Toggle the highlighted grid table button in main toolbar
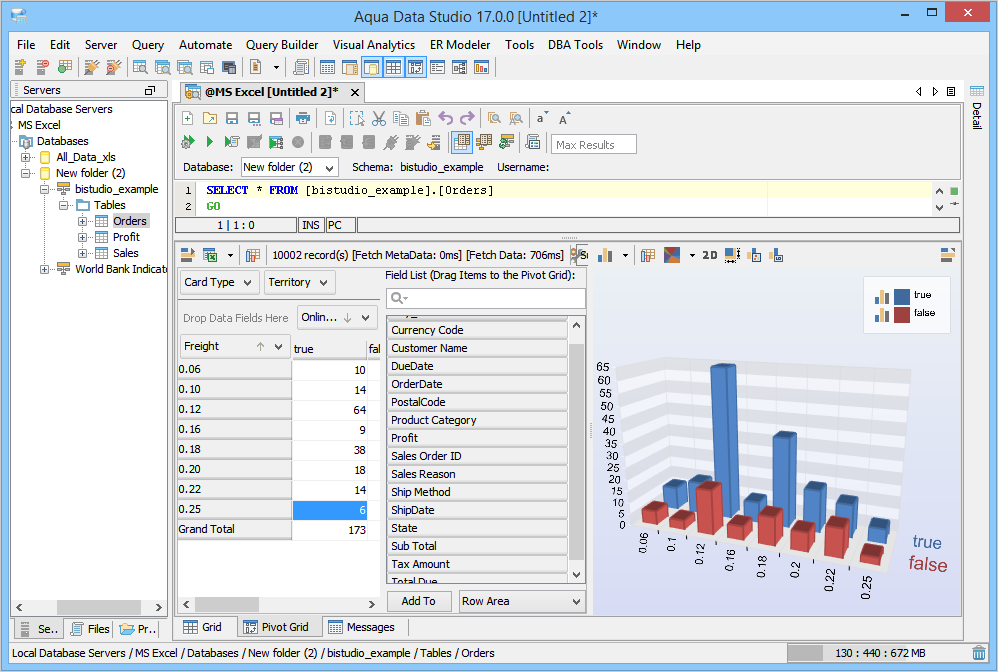 click(393, 67)
